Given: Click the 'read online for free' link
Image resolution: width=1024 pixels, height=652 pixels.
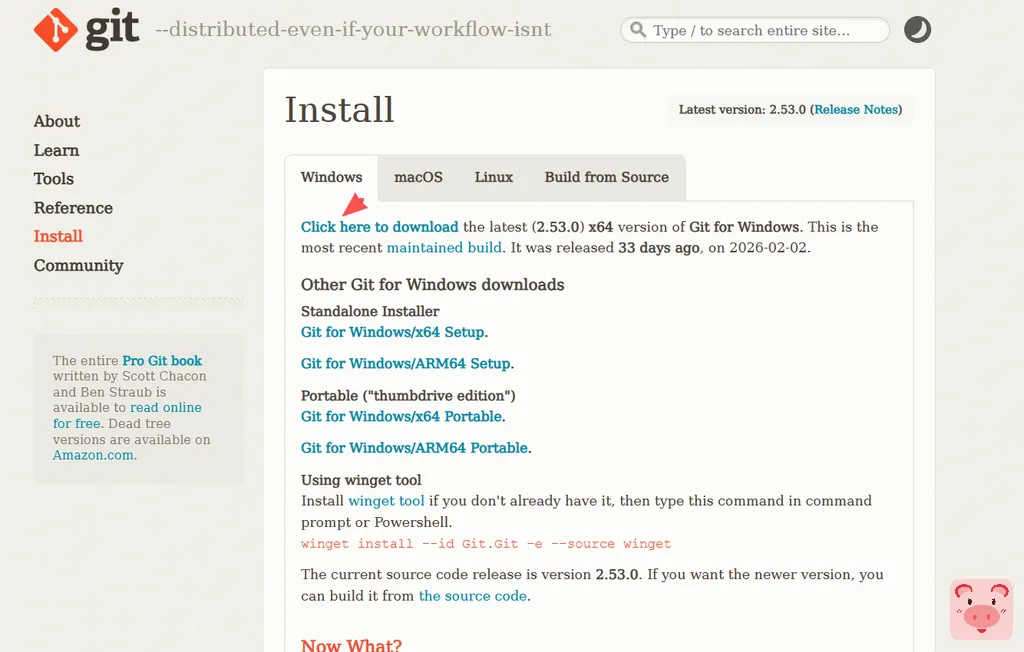Looking at the screenshot, I should coord(127,416).
